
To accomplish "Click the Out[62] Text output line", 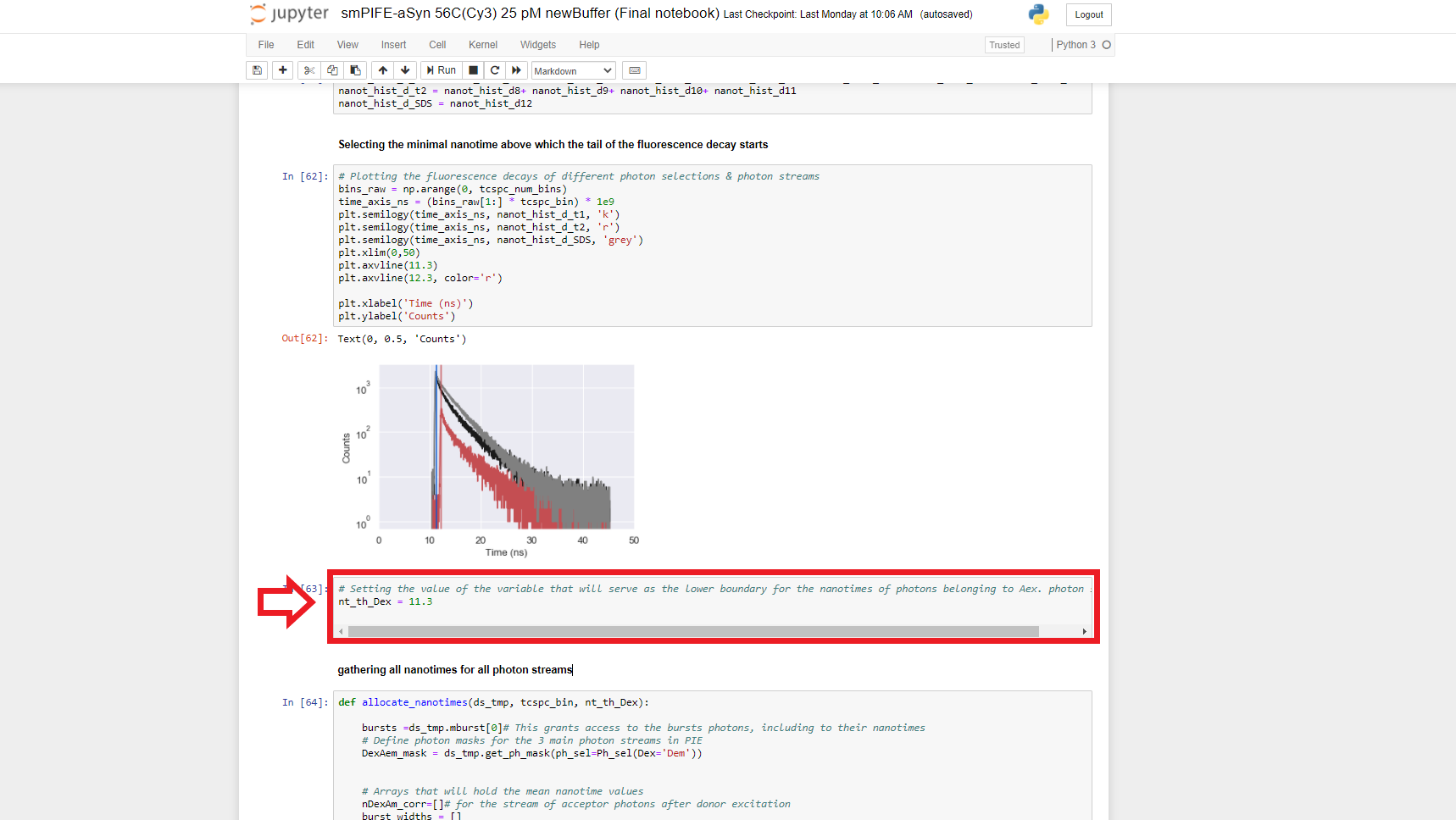I will (402, 339).
